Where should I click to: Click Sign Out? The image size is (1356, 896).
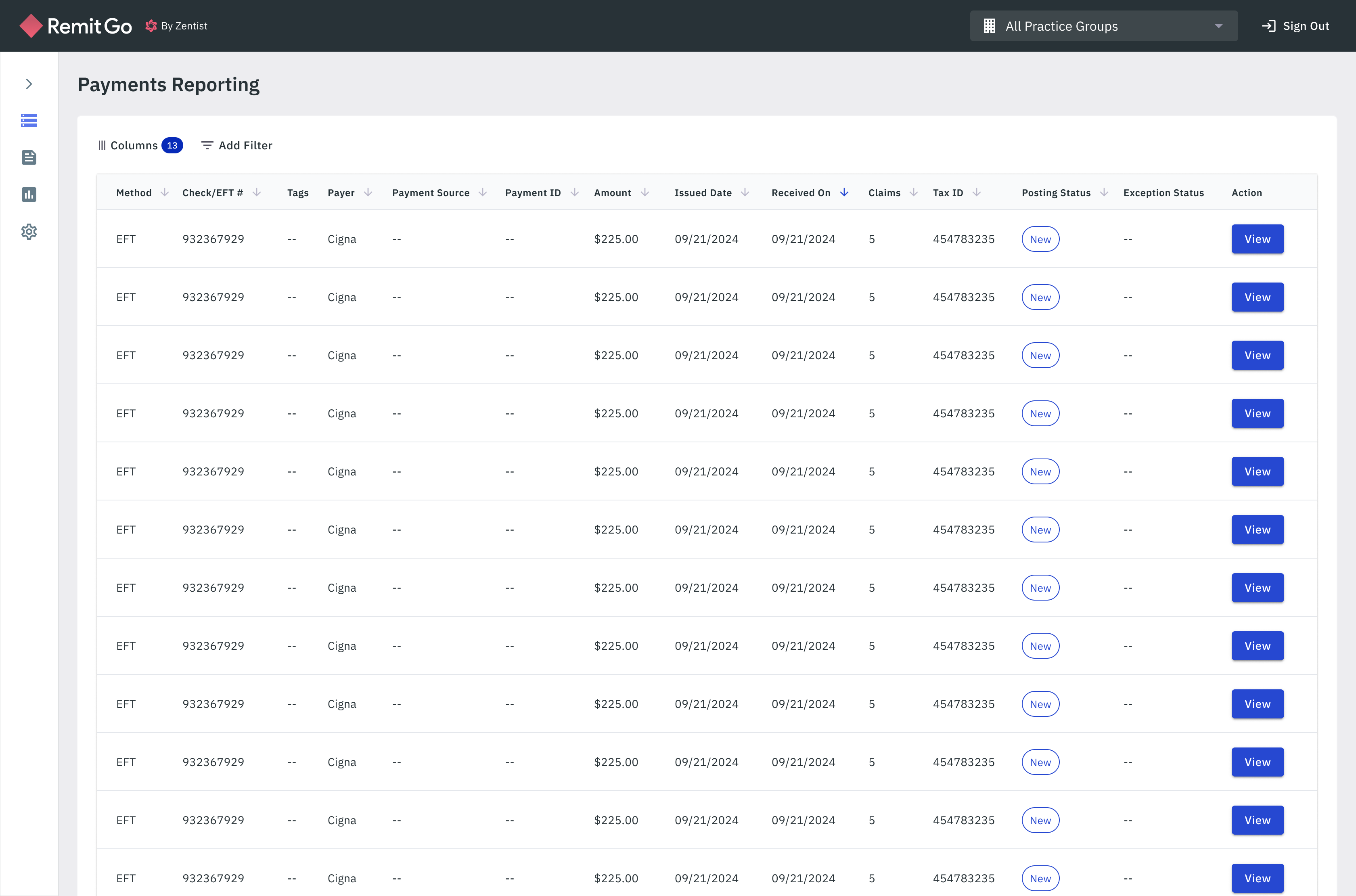[1295, 26]
